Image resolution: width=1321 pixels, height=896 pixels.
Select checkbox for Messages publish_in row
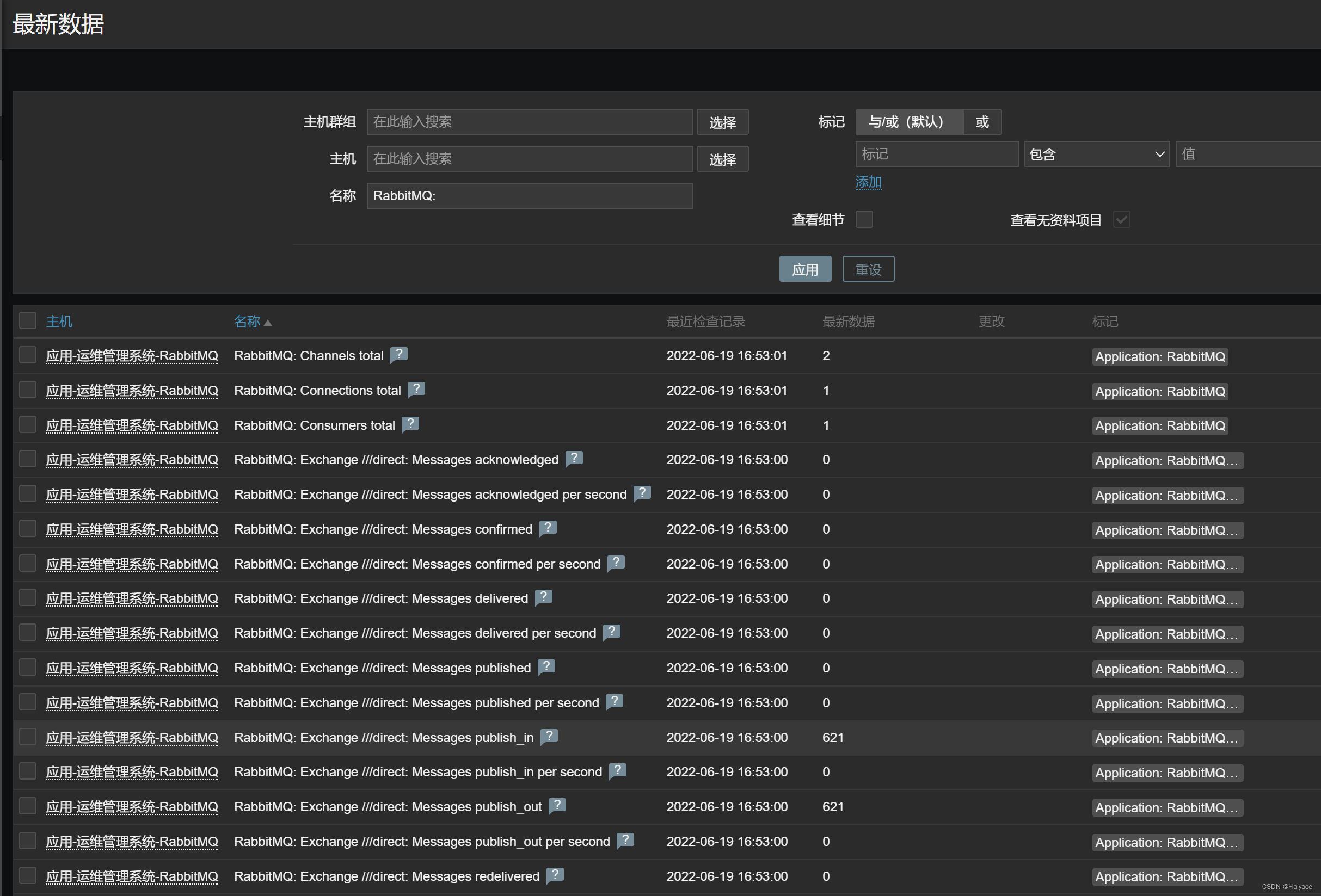[28, 737]
